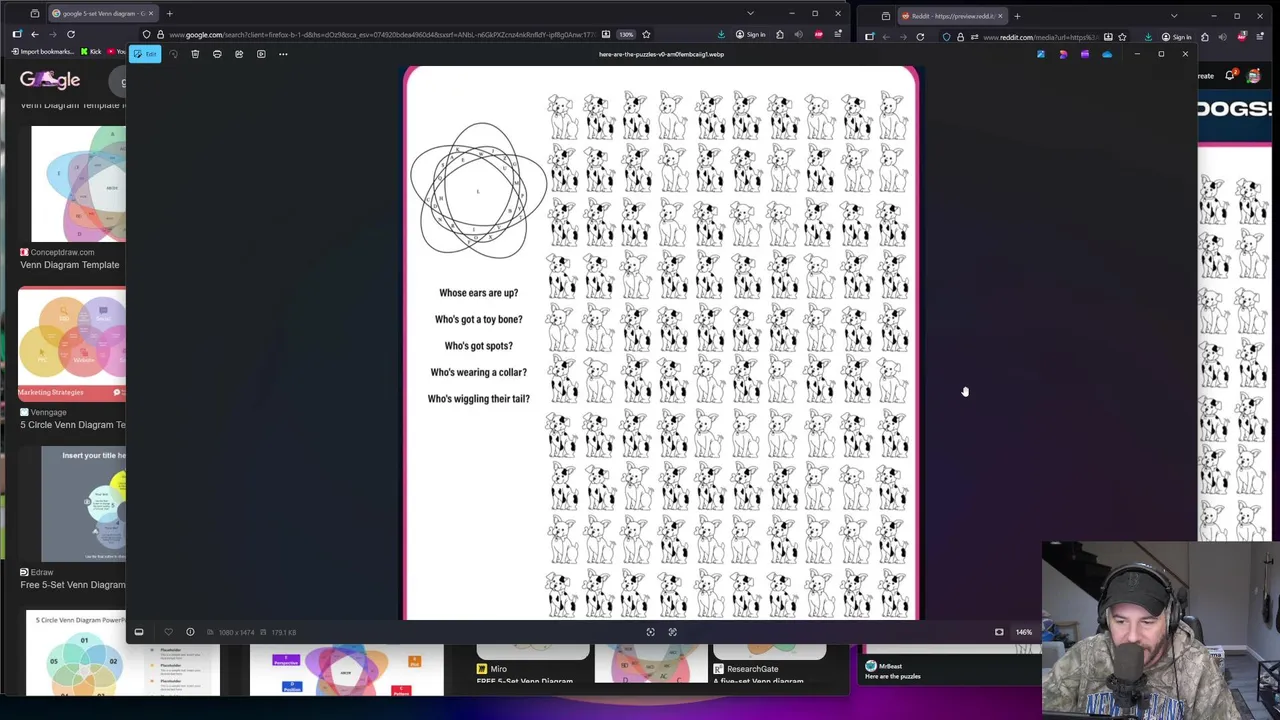Open Conceptdraw Venn Diagram Template result
This screenshot has width=1280, height=720.
69,265
